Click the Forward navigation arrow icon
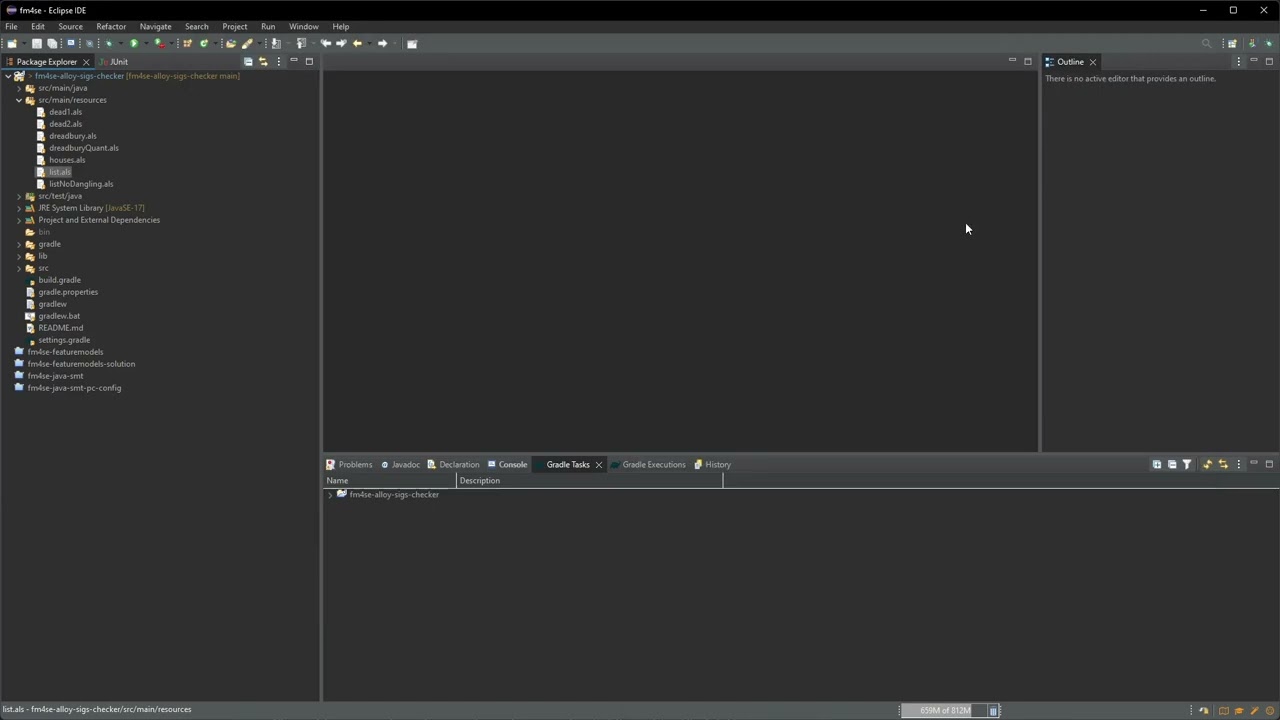 pos(382,43)
